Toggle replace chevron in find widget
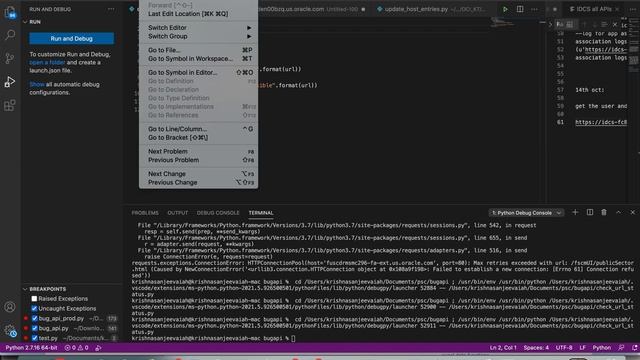The height and width of the screenshot is (360, 640). point(550,25)
